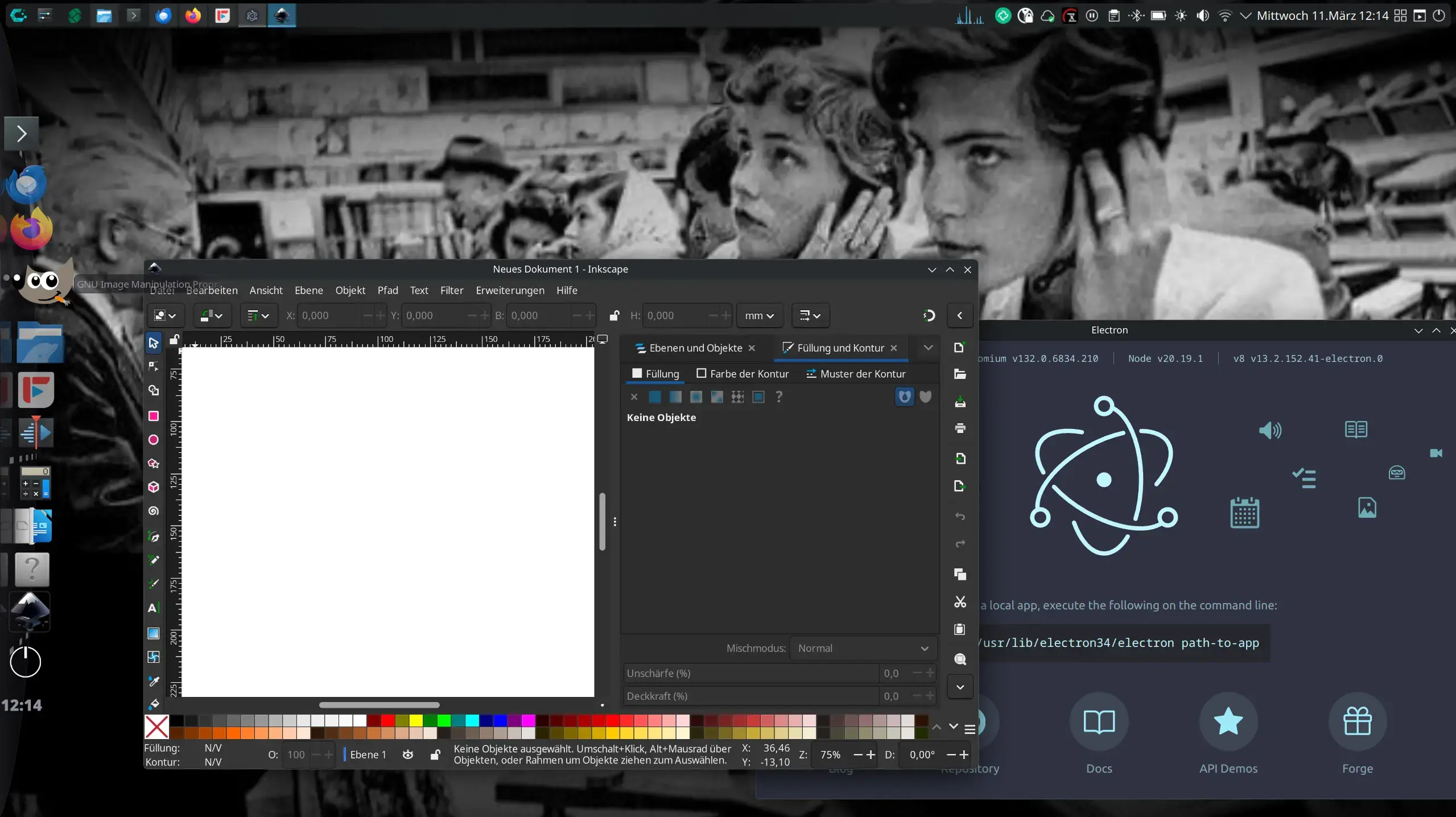Pick the yellow swatch in palette
This screenshot has height=817, width=1456.
(x=416, y=721)
